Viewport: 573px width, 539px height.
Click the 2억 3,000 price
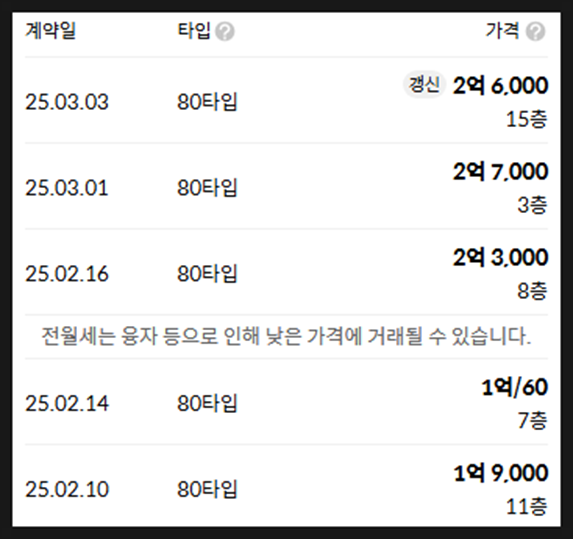[x=500, y=258]
